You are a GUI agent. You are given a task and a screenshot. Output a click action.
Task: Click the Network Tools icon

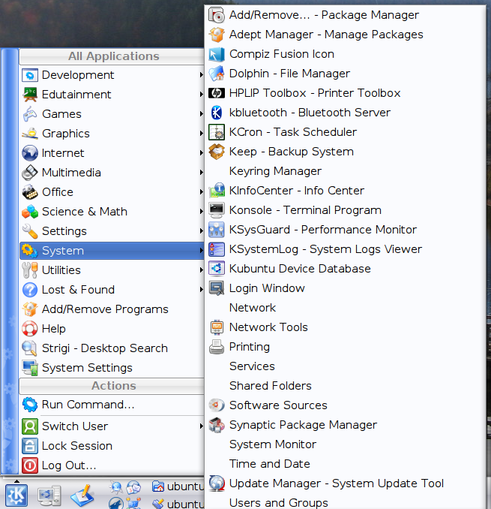[217, 327]
